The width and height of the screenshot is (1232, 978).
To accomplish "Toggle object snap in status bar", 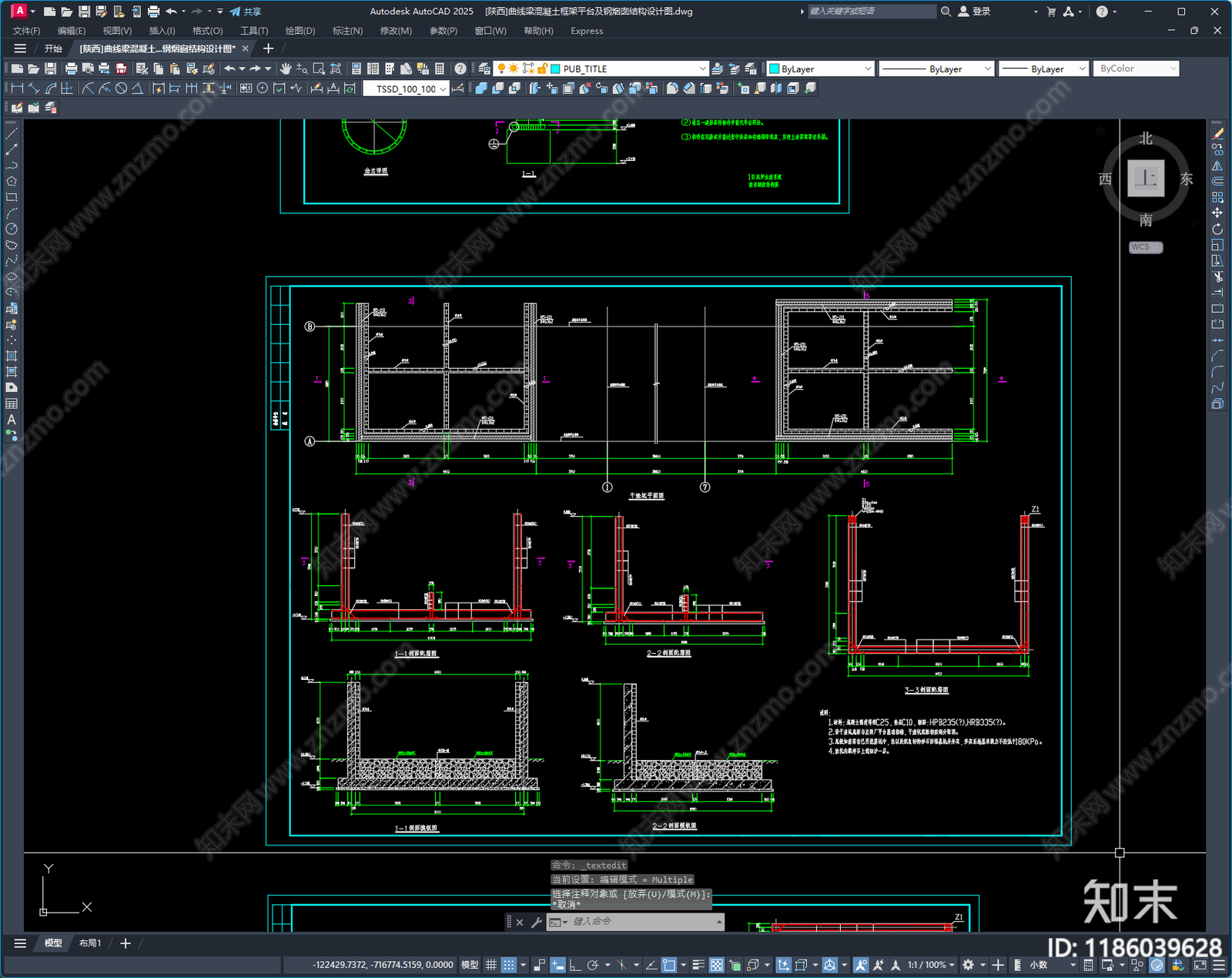I will pos(669,965).
